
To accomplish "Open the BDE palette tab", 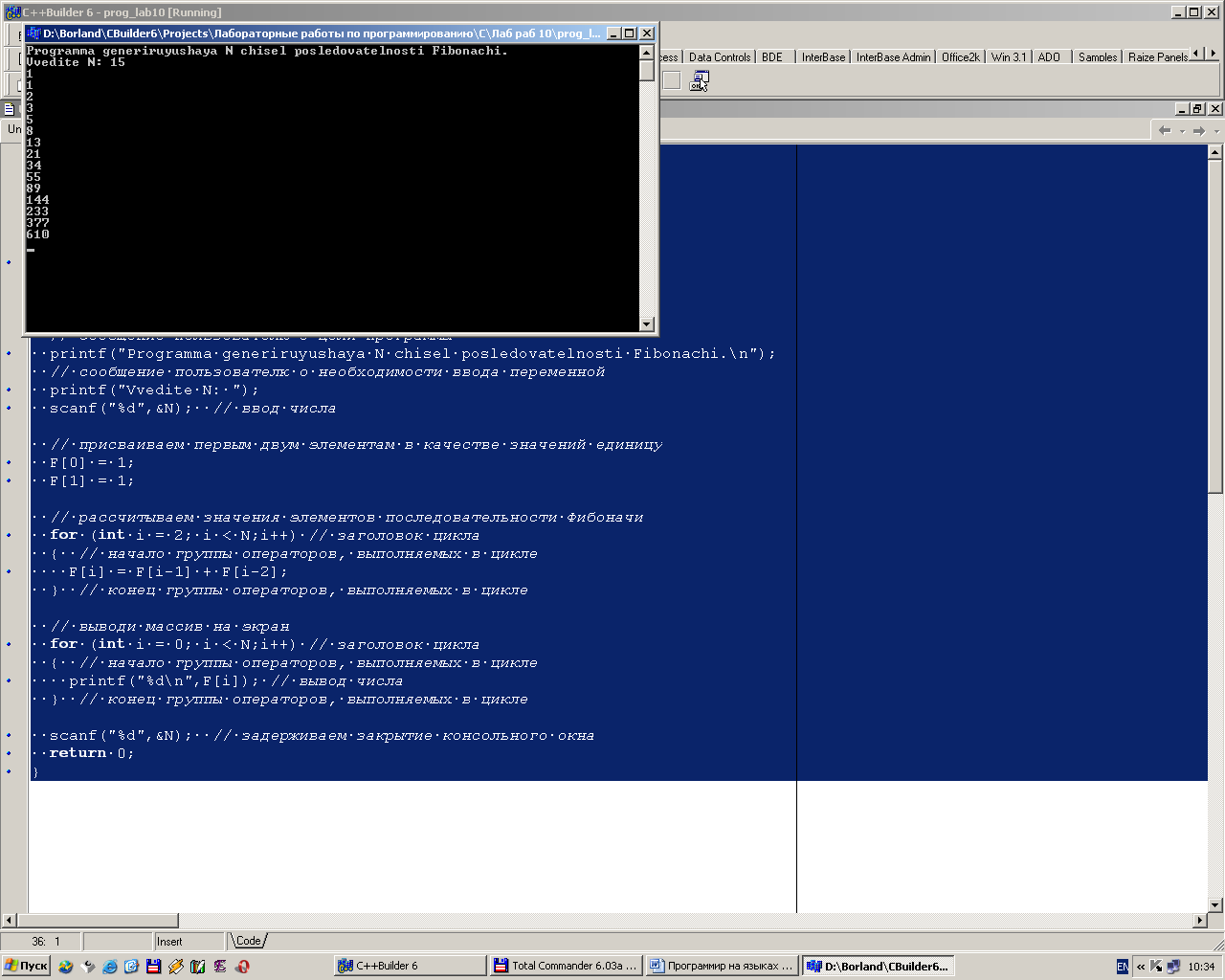I will [772, 57].
